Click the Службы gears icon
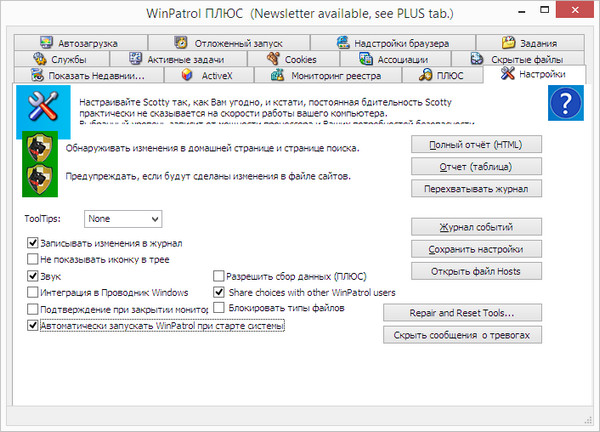Screen dimensions: 600x432 pyautogui.click(x=40, y=59)
